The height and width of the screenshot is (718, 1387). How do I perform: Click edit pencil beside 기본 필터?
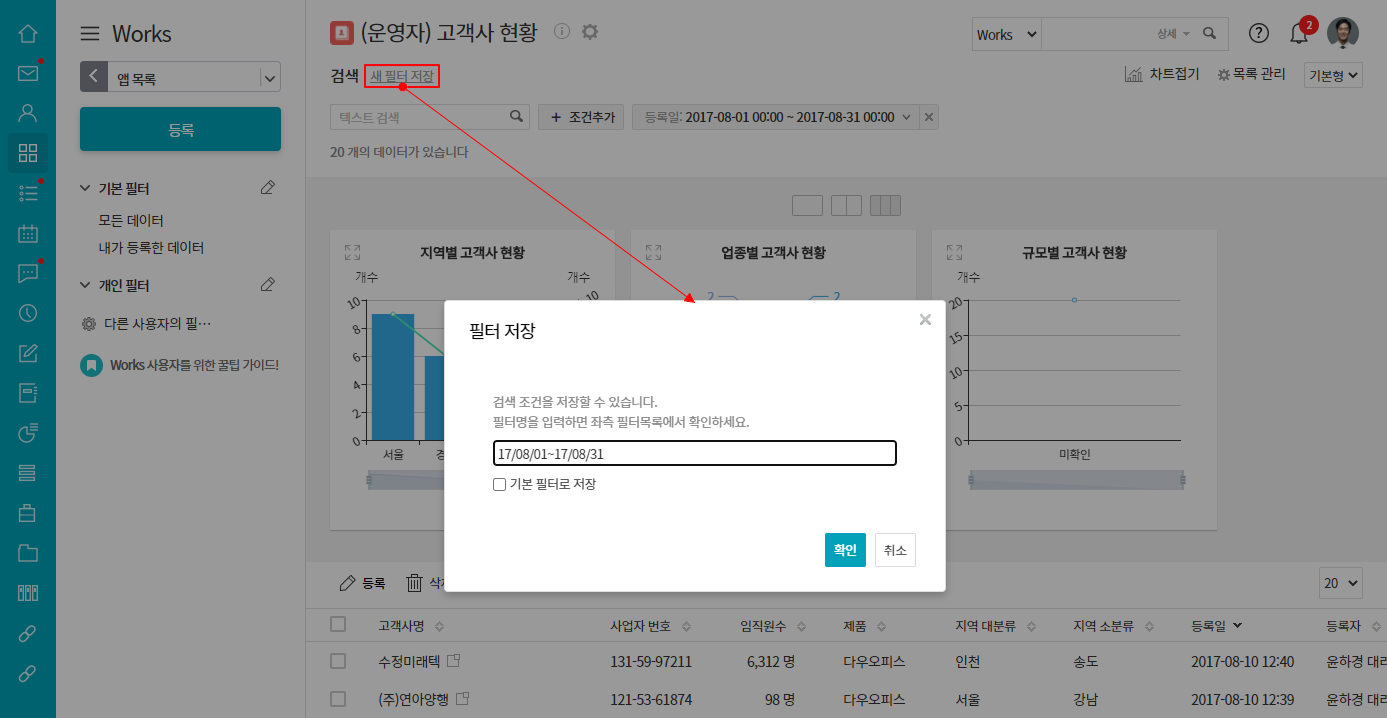pyautogui.click(x=267, y=188)
